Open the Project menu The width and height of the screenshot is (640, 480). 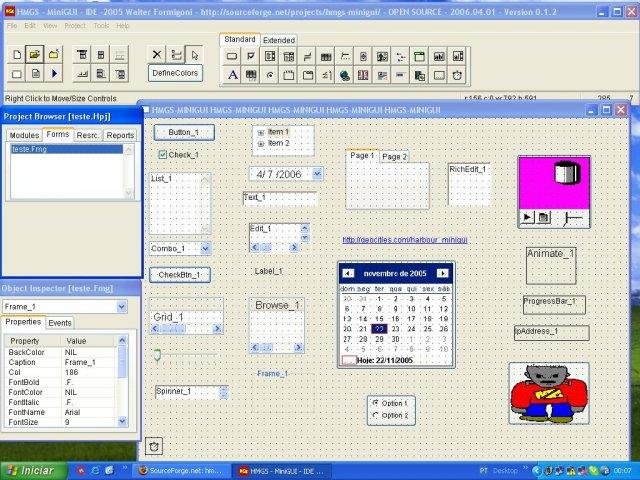(75, 26)
